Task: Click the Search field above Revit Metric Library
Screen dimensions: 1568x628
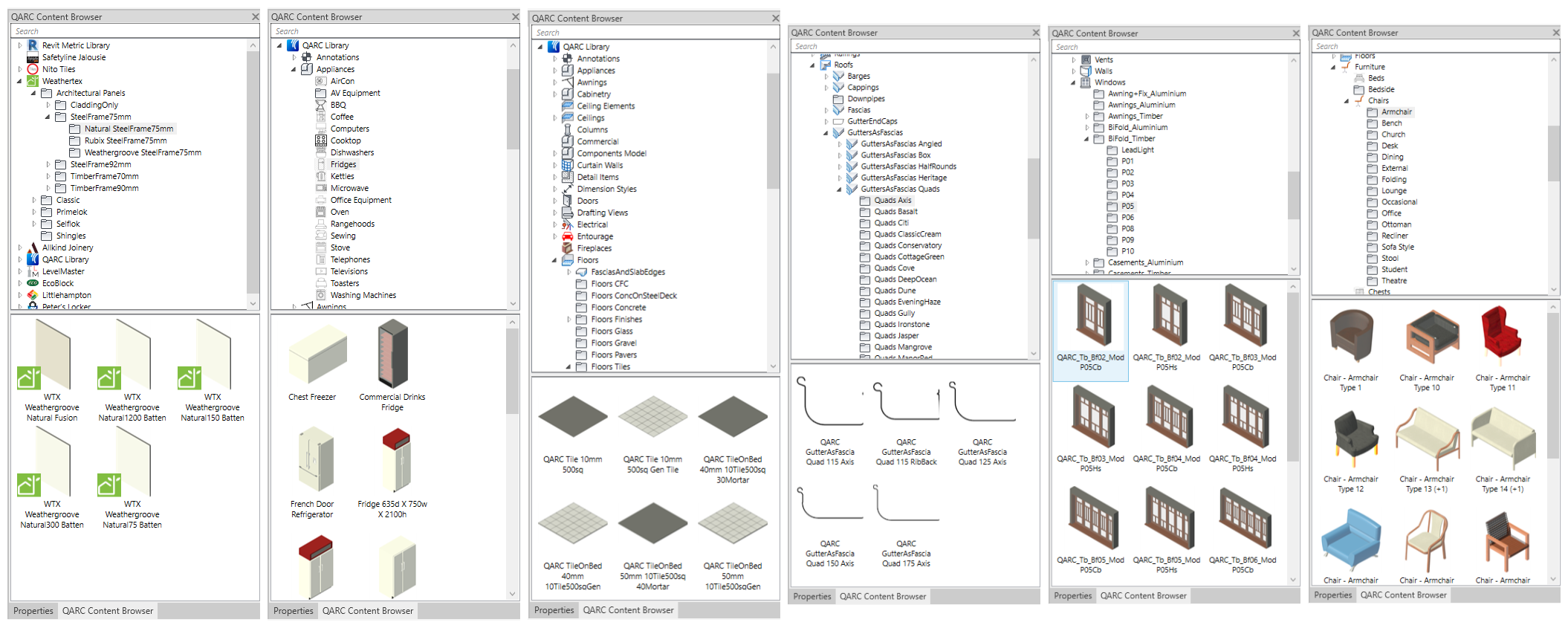Action: point(134,31)
